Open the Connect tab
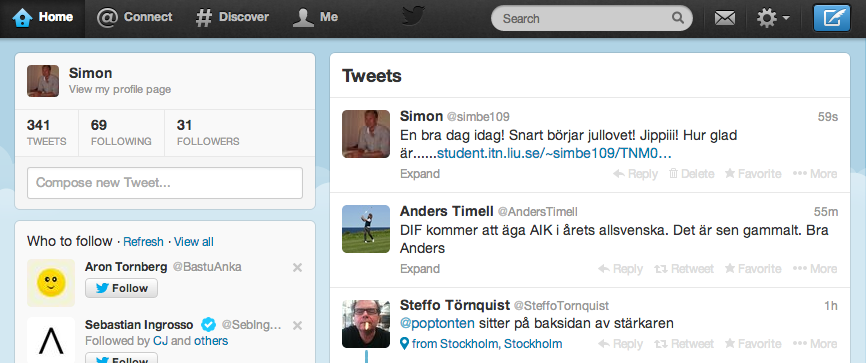The image size is (866, 363). pyautogui.click(x=134, y=17)
